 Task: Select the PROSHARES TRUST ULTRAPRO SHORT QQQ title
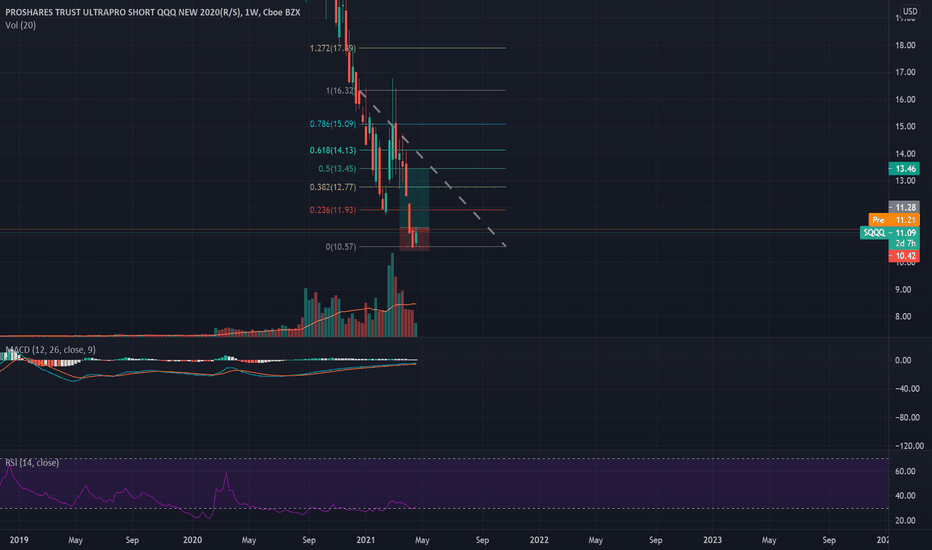coord(153,12)
